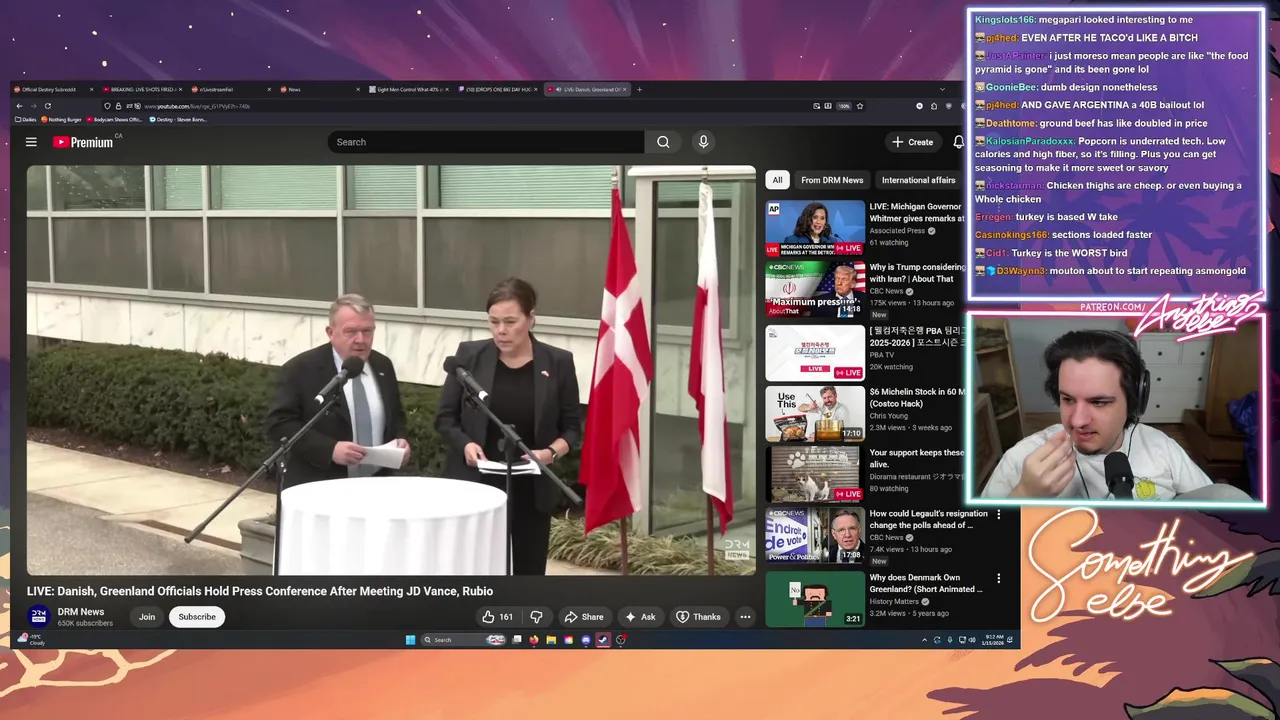Open Legault's resignation video thumbnail
1280x720 pixels.
(x=815, y=536)
